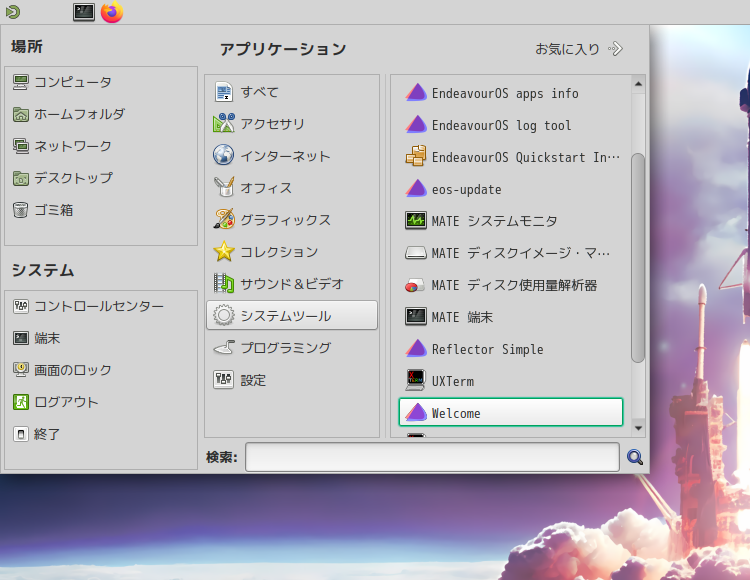750x580 pixels.
Task: Switch to お気に入り favorites view
Action: pos(579,49)
